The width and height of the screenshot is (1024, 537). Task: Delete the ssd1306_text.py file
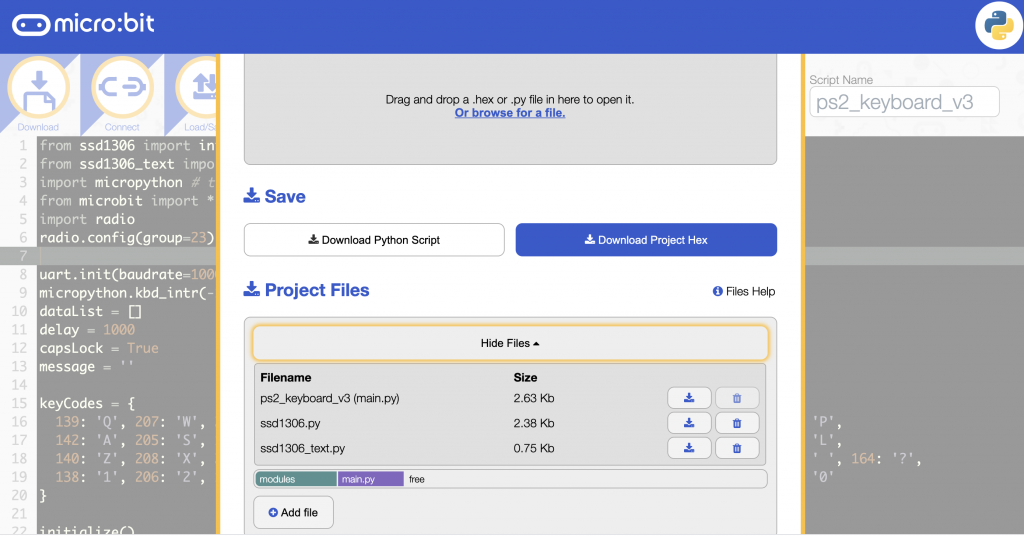(737, 448)
